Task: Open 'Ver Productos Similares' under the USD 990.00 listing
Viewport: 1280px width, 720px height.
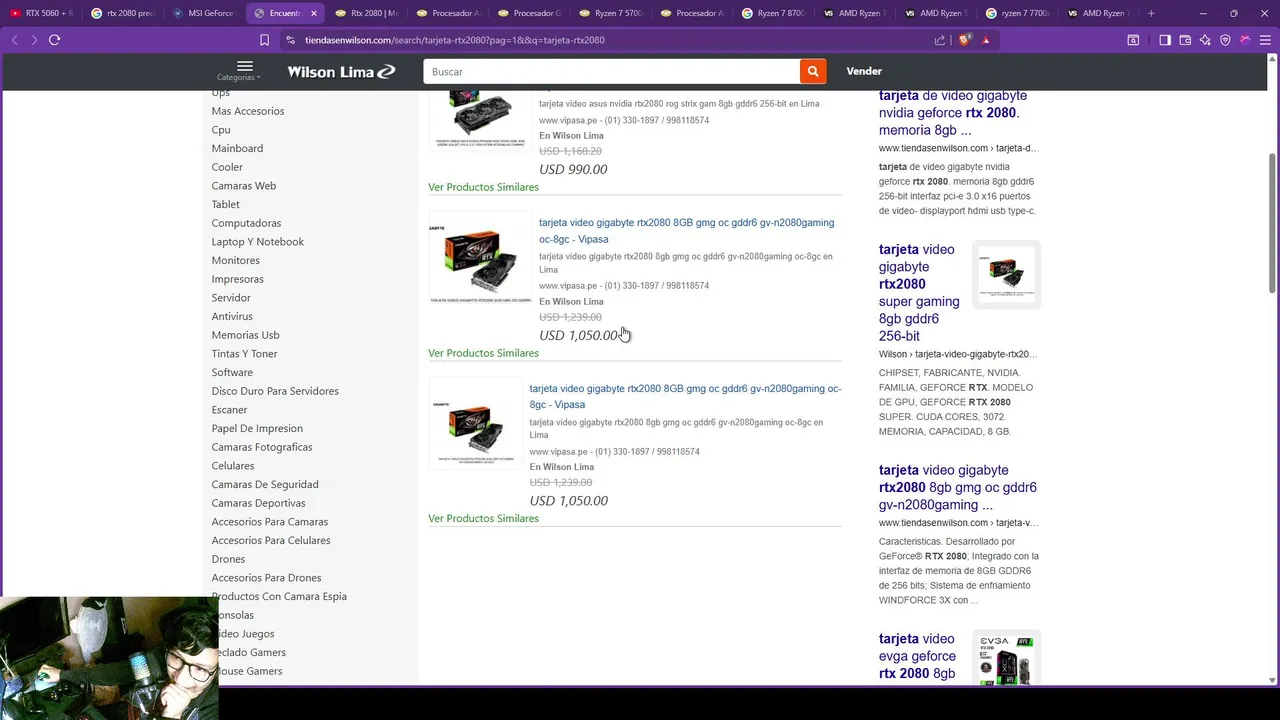Action: tap(483, 187)
